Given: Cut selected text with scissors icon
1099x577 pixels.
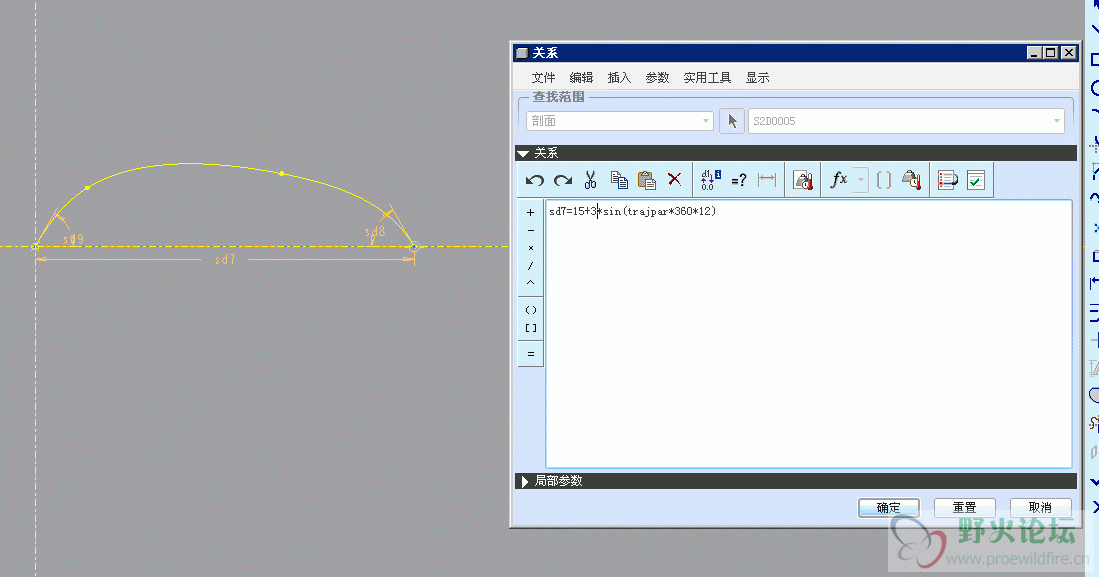Looking at the screenshot, I should coord(590,181).
